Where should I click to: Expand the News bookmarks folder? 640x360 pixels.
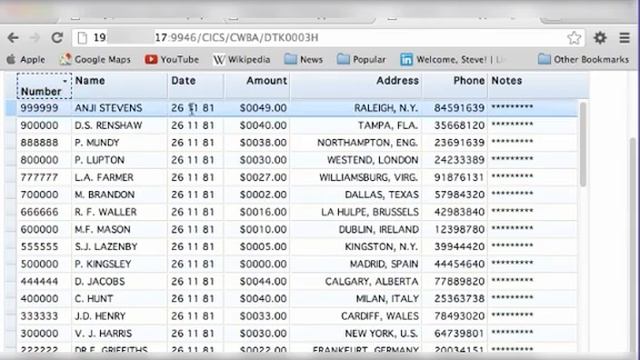pyautogui.click(x=303, y=60)
